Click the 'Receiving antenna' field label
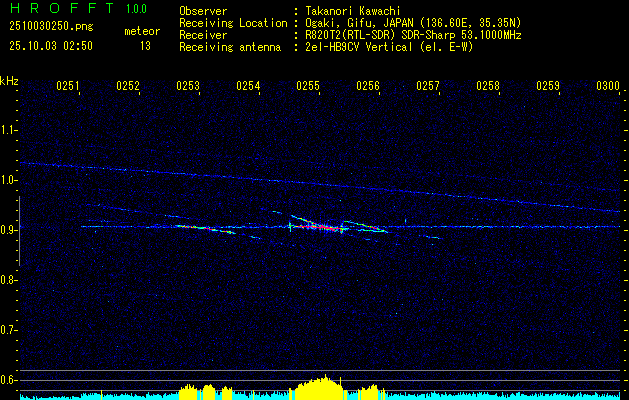The height and width of the screenshot is (400, 629). (230, 47)
